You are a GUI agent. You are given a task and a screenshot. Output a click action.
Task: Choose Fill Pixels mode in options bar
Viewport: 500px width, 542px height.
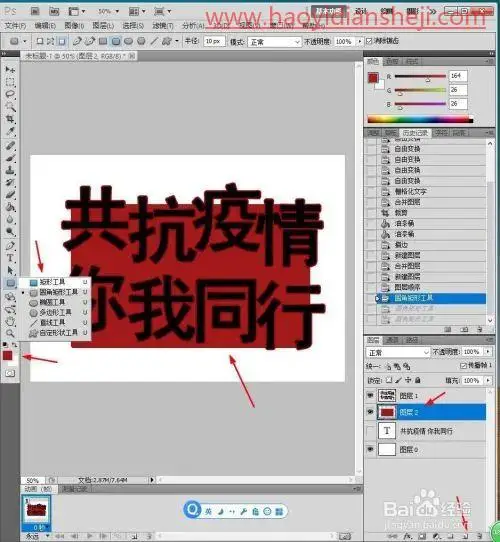[x=62, y=41]
